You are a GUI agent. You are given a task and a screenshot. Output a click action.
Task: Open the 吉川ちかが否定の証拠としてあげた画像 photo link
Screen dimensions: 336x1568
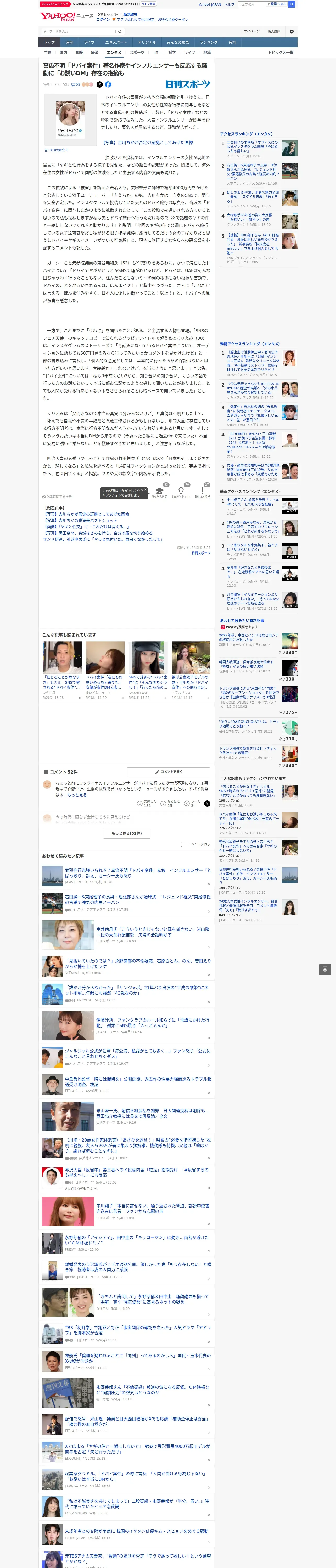(148, 142)
